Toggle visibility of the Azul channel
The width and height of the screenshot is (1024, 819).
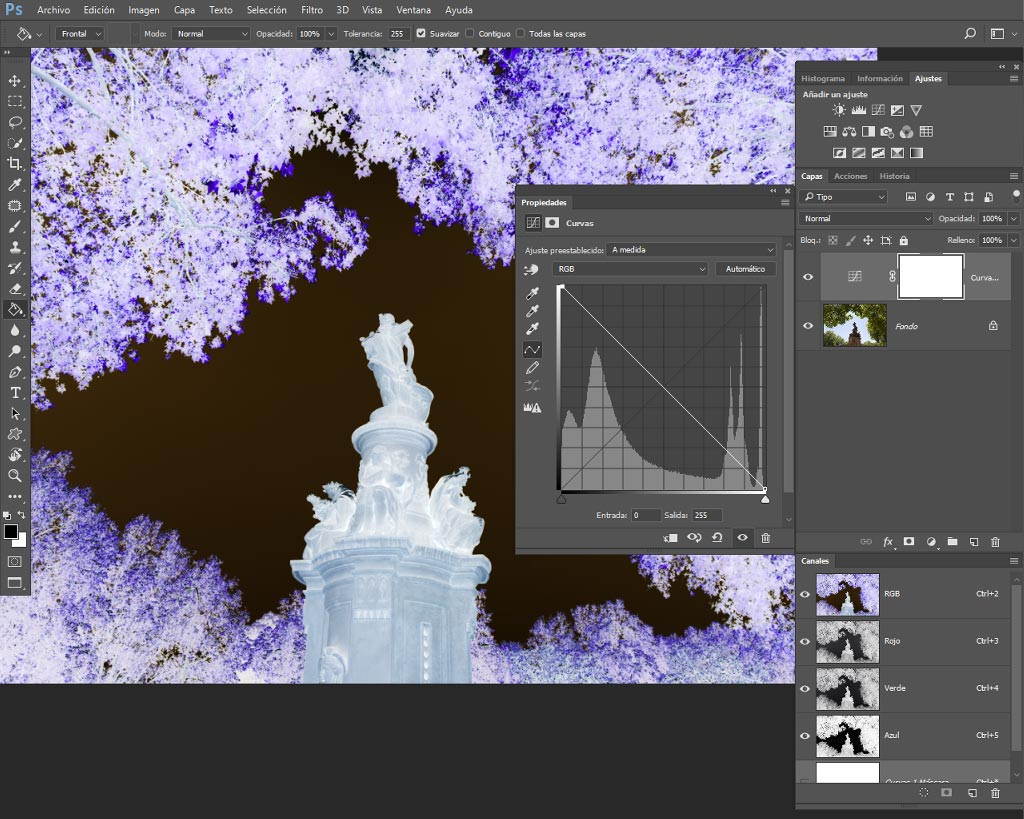click(805, 735)
